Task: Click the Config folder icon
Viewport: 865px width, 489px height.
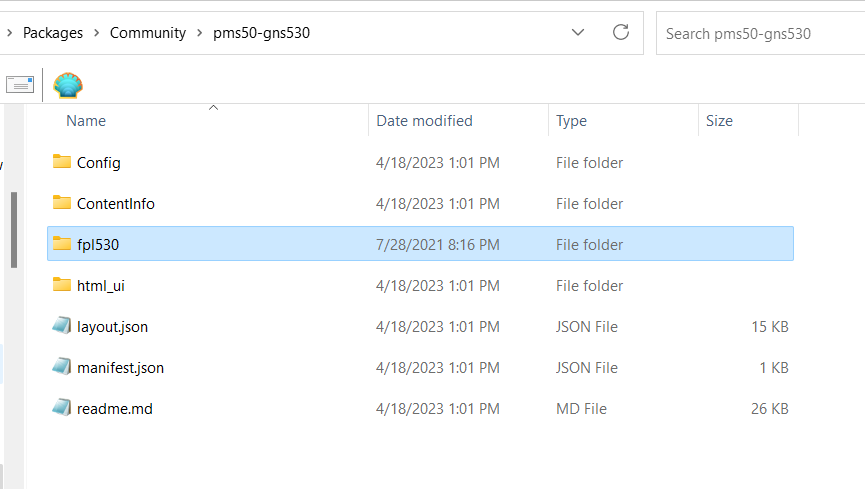Action: click(62, 162)
